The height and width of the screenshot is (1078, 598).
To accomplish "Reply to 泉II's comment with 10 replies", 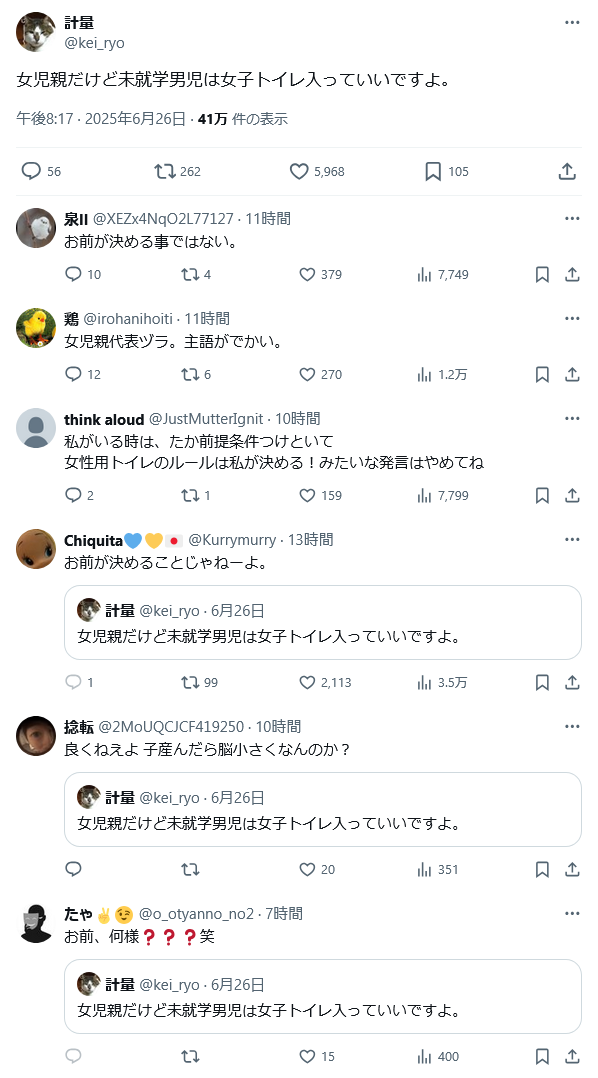I will point(83,274).
